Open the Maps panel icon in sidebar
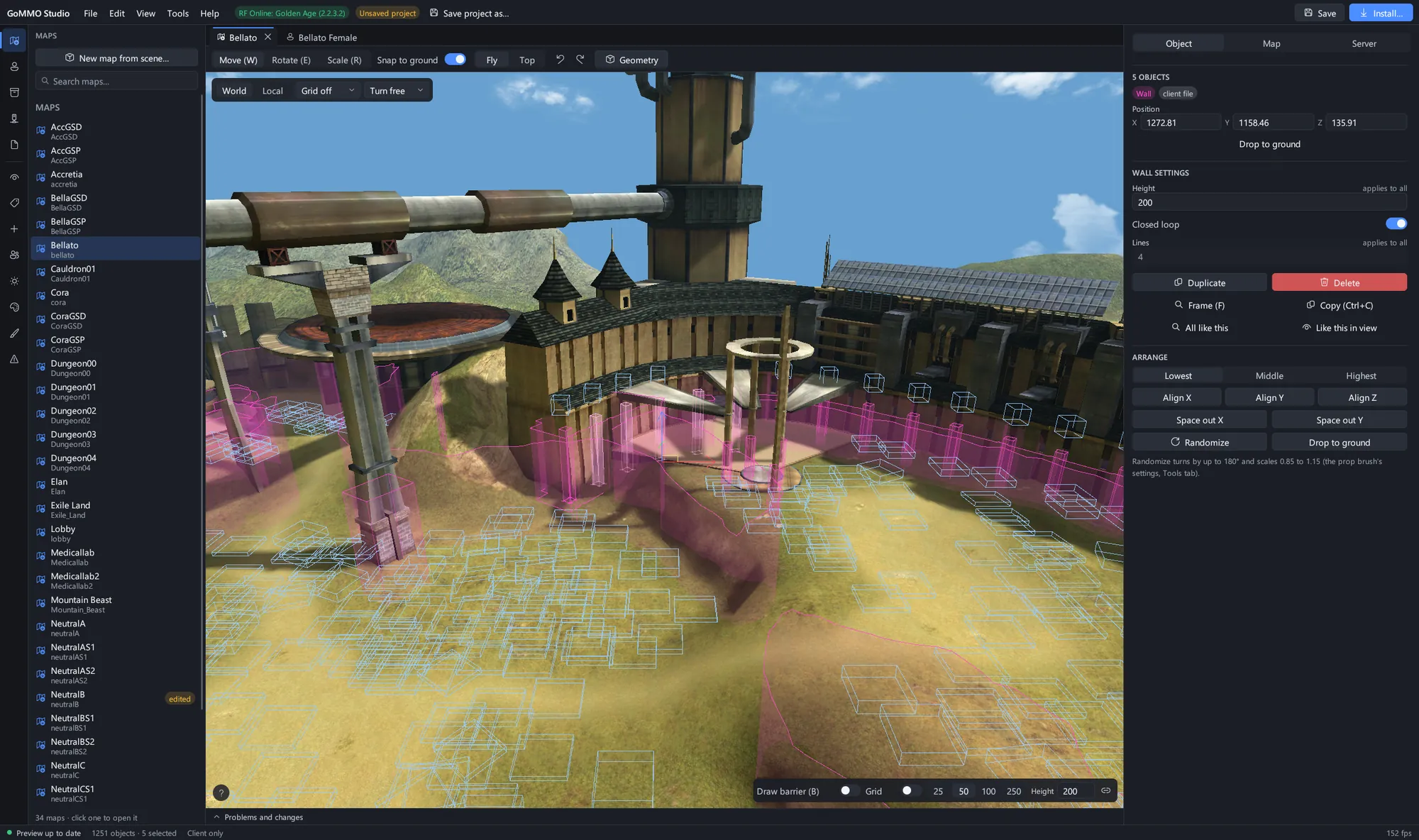 click(x=14, y=40)
